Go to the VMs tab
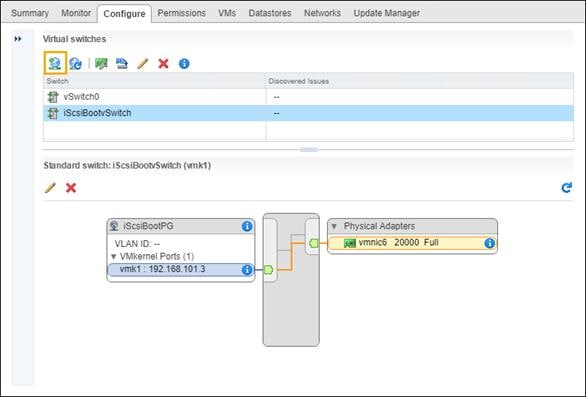 [x=227, y=13]
